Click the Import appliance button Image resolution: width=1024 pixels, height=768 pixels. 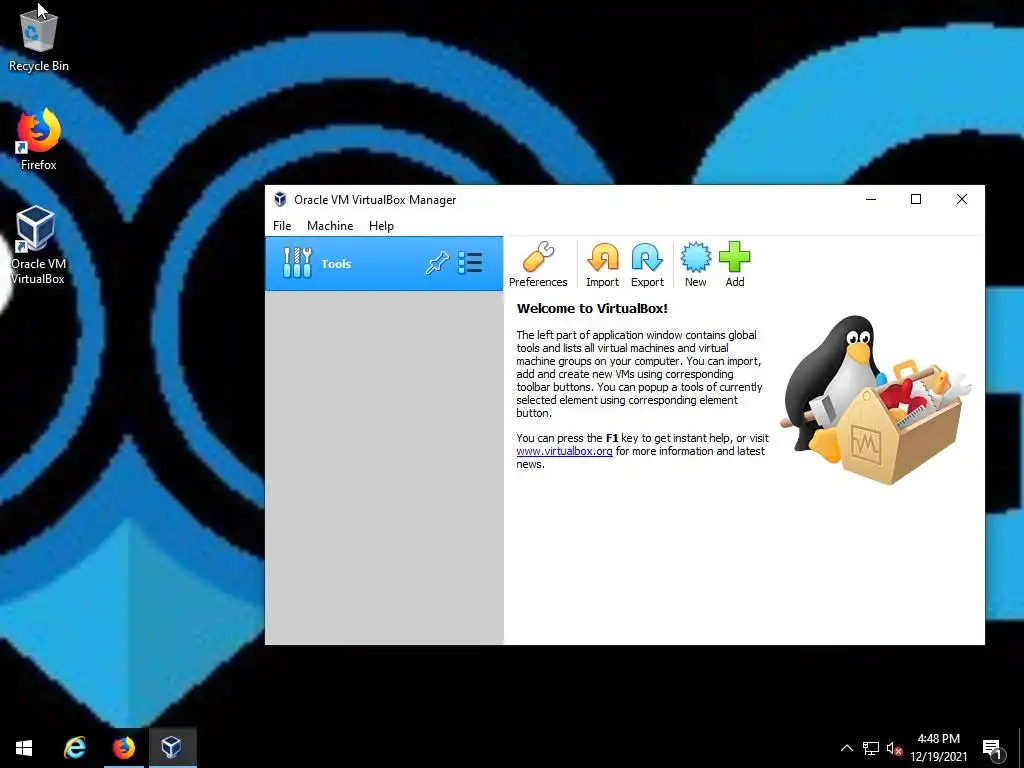pyautogui.click(x=602, y=264)
